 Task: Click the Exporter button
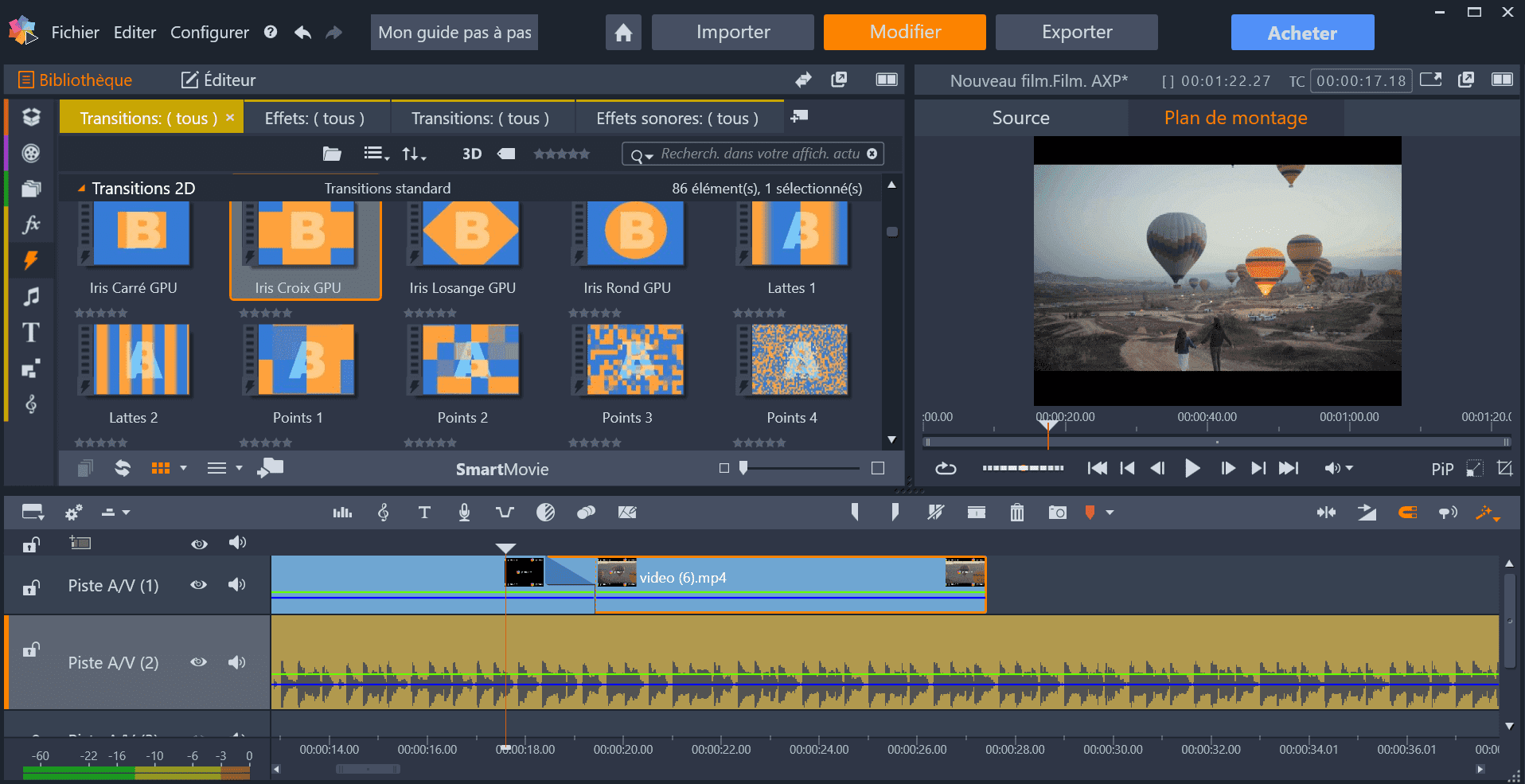click(1076, 32)
